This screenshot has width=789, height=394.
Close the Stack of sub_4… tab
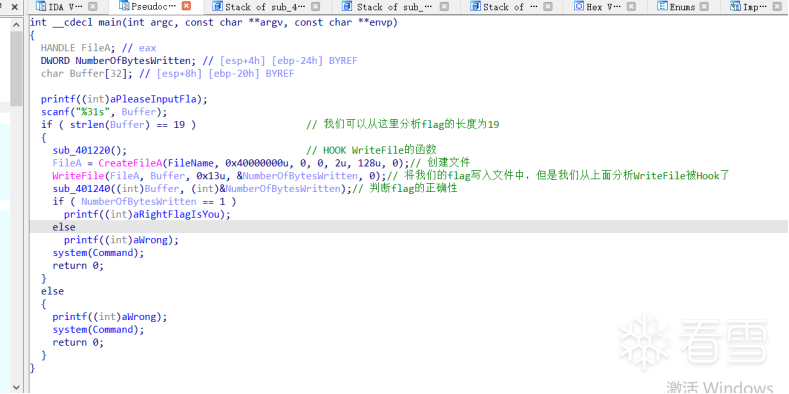[x=315, y=7]
